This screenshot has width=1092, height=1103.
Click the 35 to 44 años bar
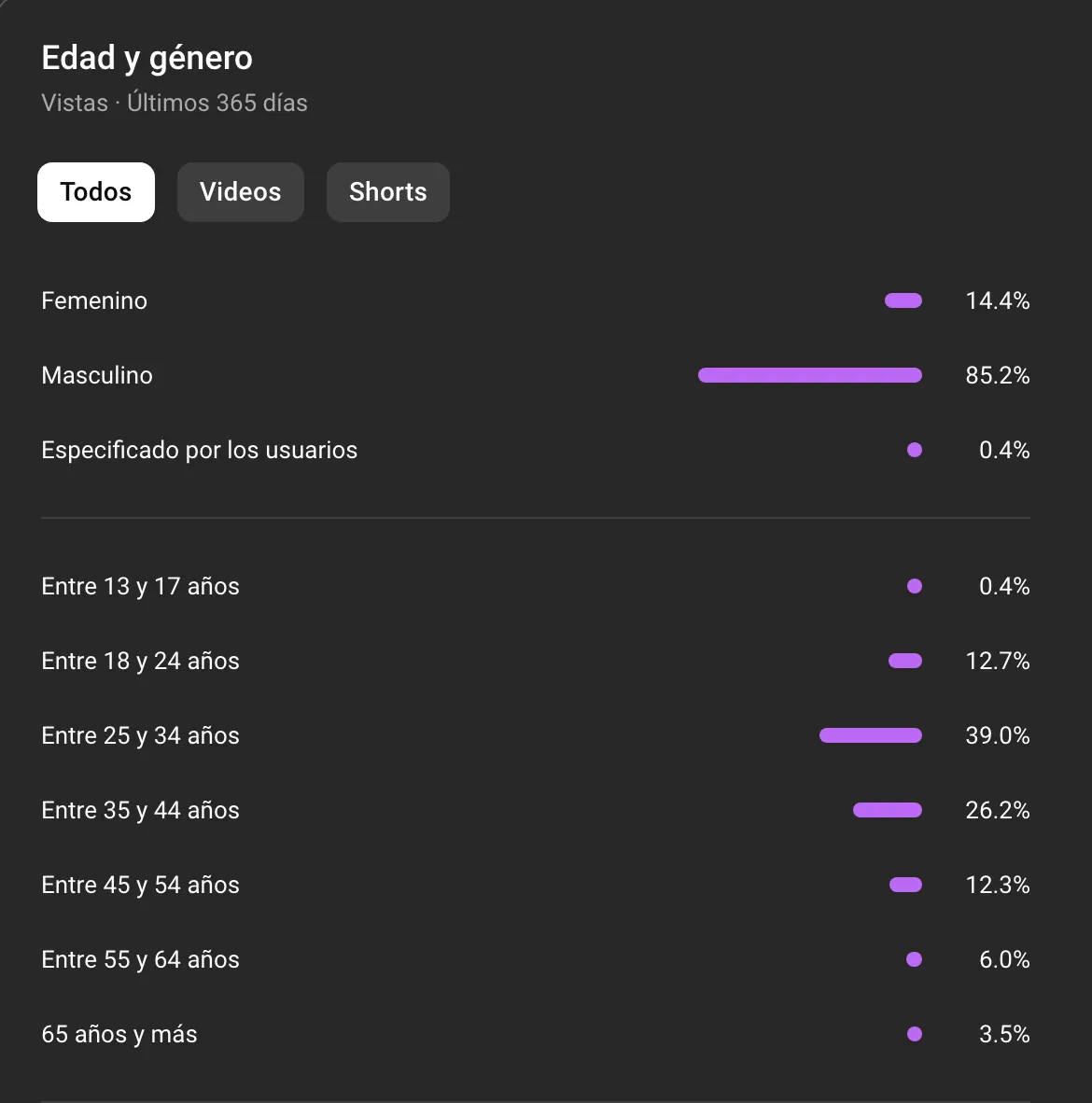[887, 810]
